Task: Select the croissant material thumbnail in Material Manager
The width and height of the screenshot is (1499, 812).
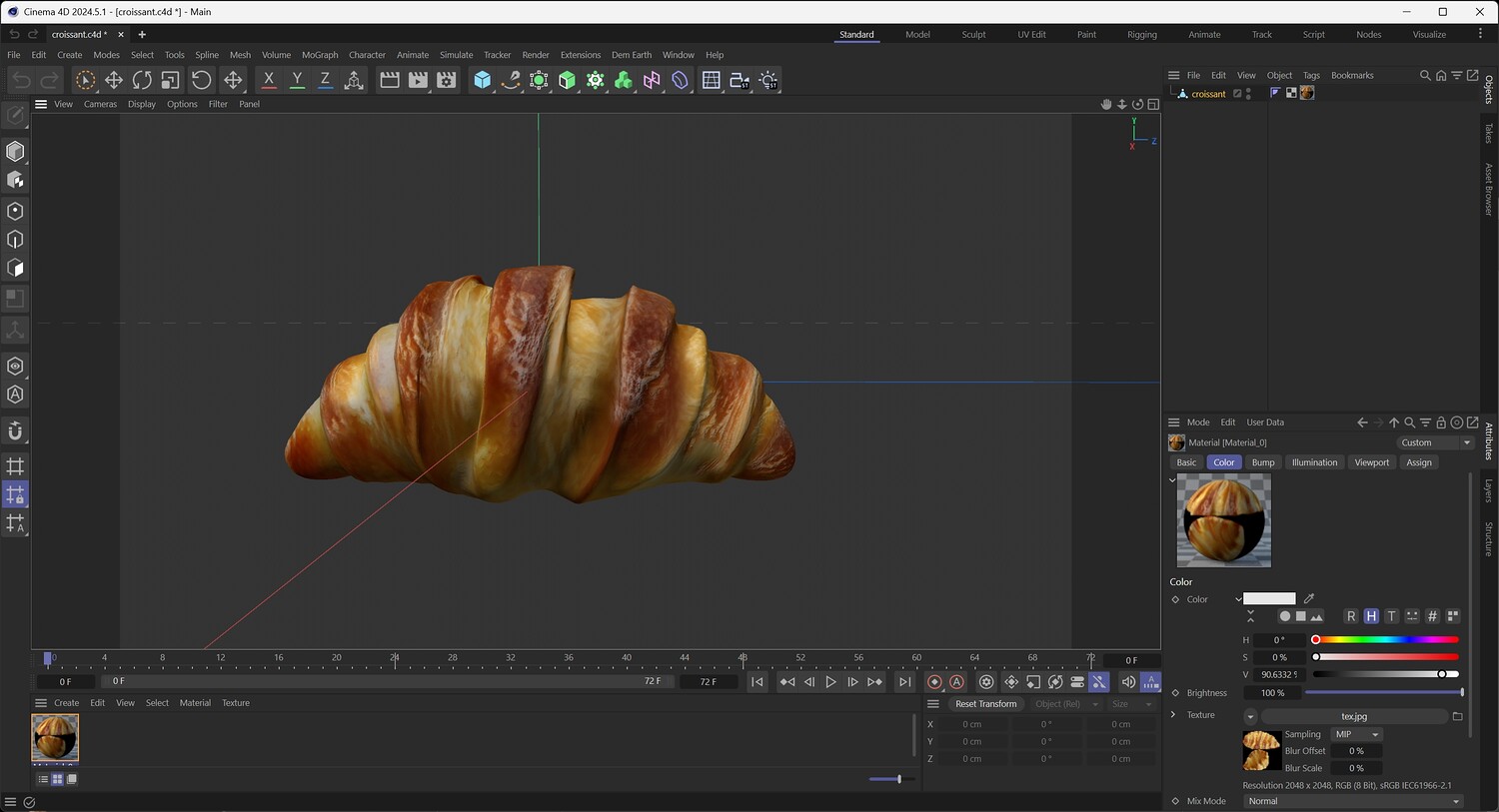Action: (x=55, y=738)
